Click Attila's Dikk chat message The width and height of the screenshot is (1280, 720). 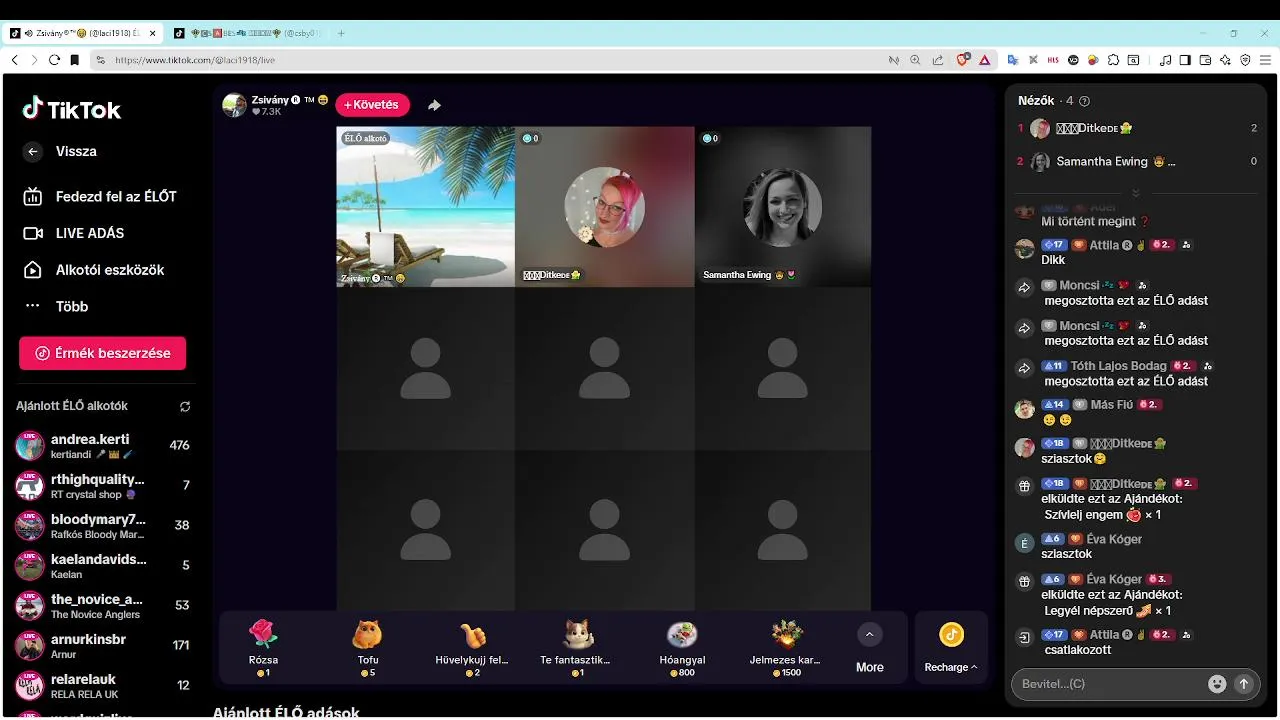1053,260
